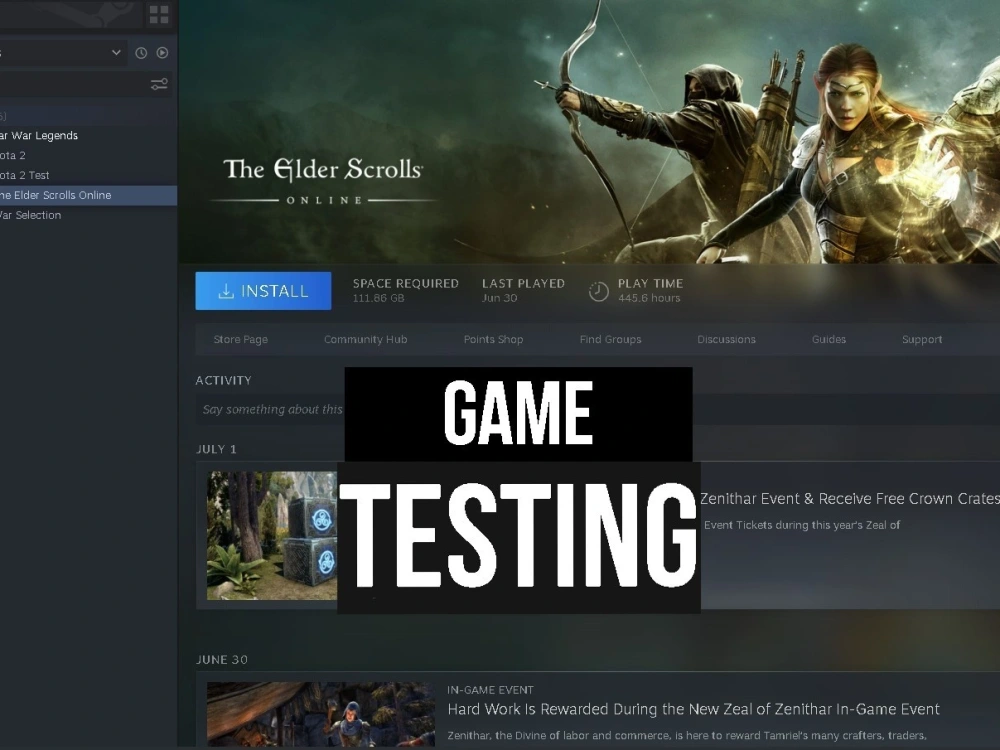The height and width of the screenshot is (750, 1000).
Task: Open the recent activity clock icon
Action: (x=141, y=53)
